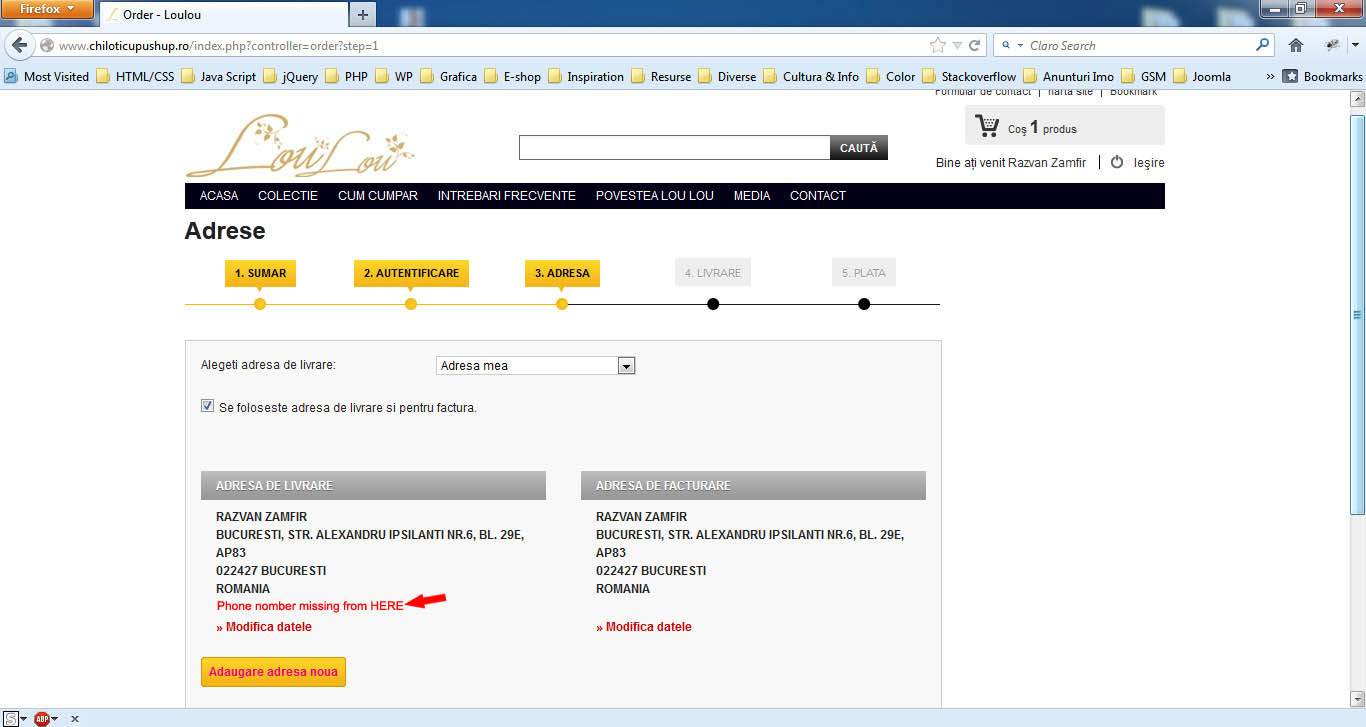
Task: Click the add-on icon beside the home button
Action: tap(1331, 45)
